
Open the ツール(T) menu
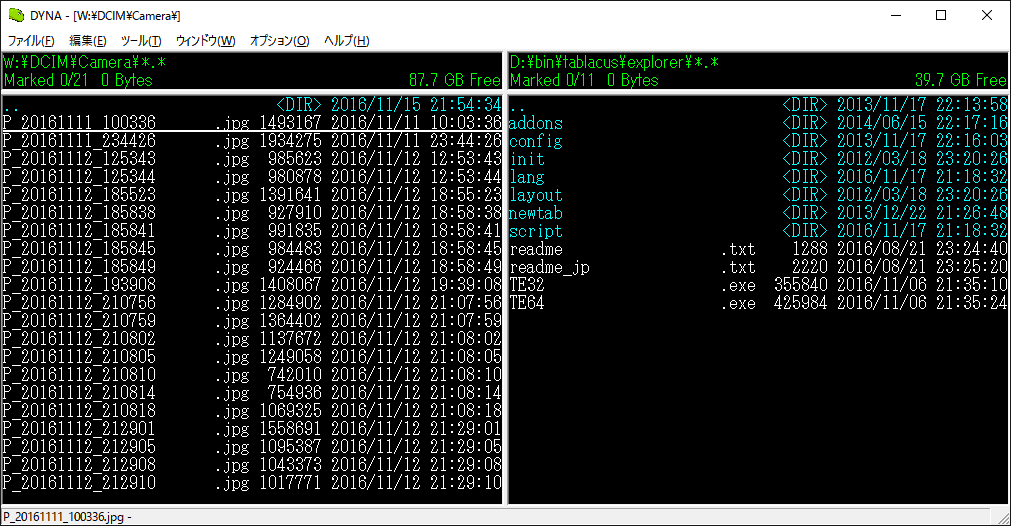tap(141, 41)
